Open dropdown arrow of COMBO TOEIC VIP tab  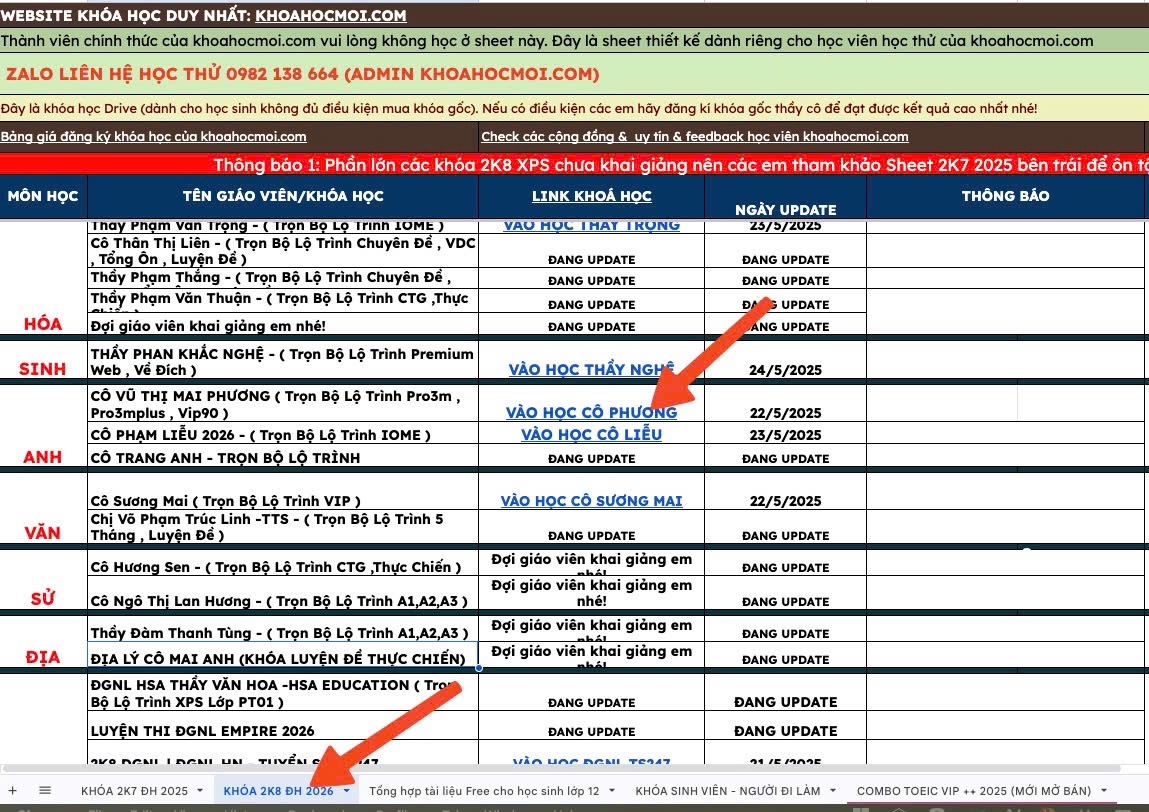(x=1104, y=791)
